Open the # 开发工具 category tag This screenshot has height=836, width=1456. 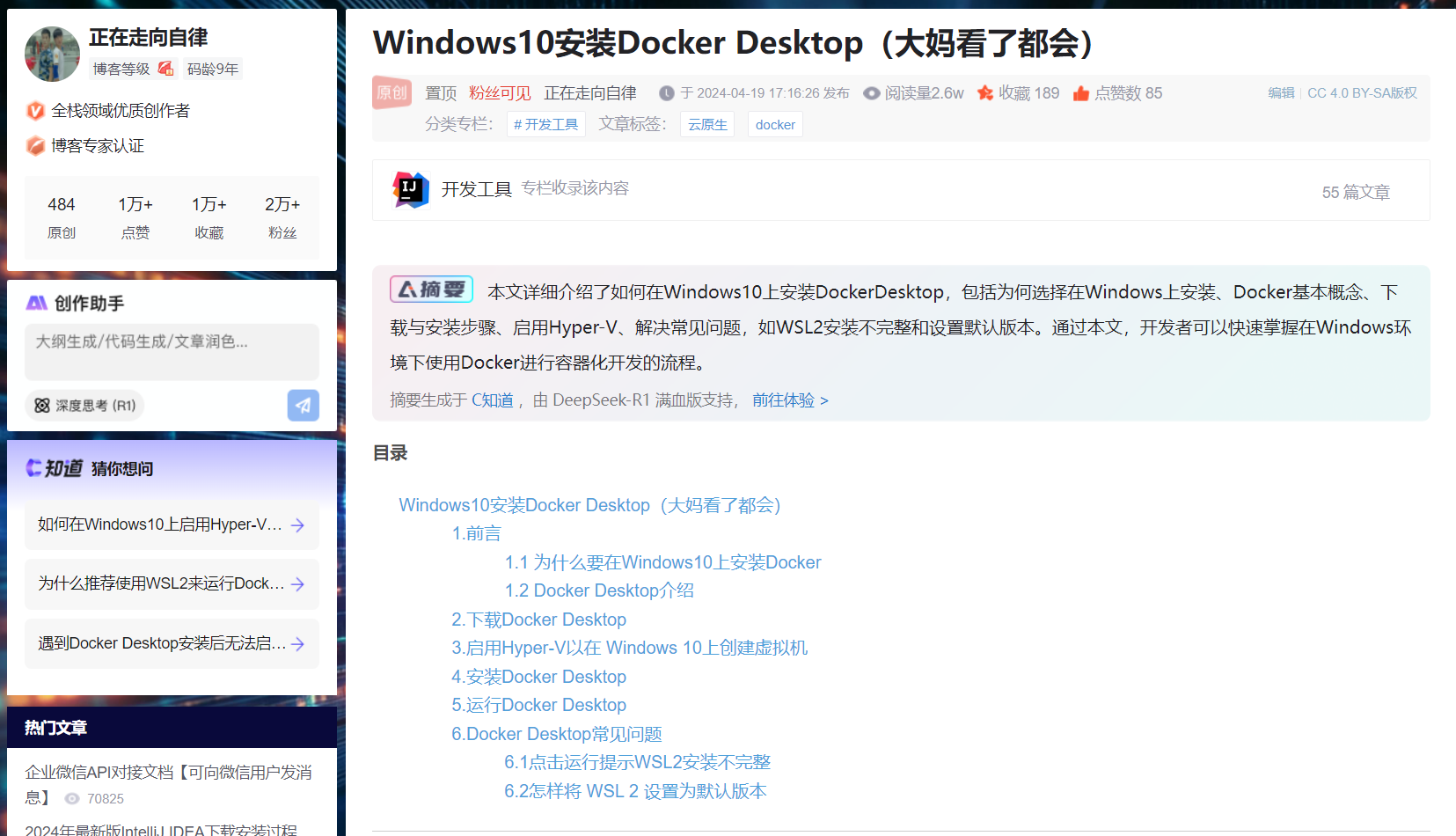tap(546, 124)
